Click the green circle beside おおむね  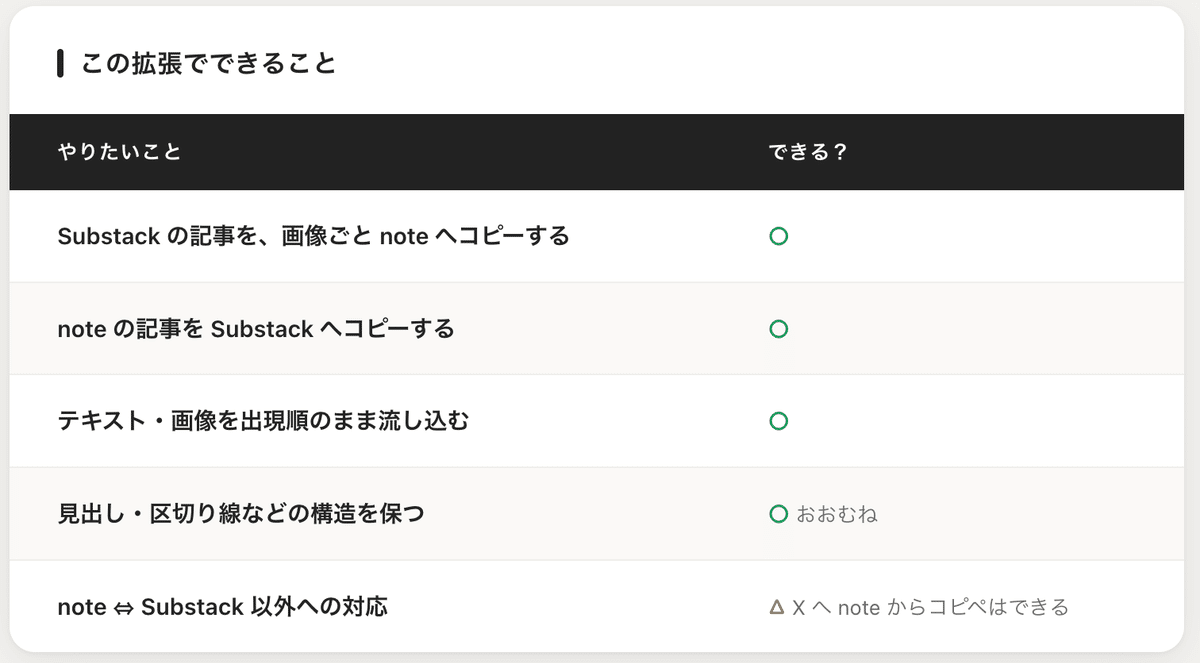779,514
